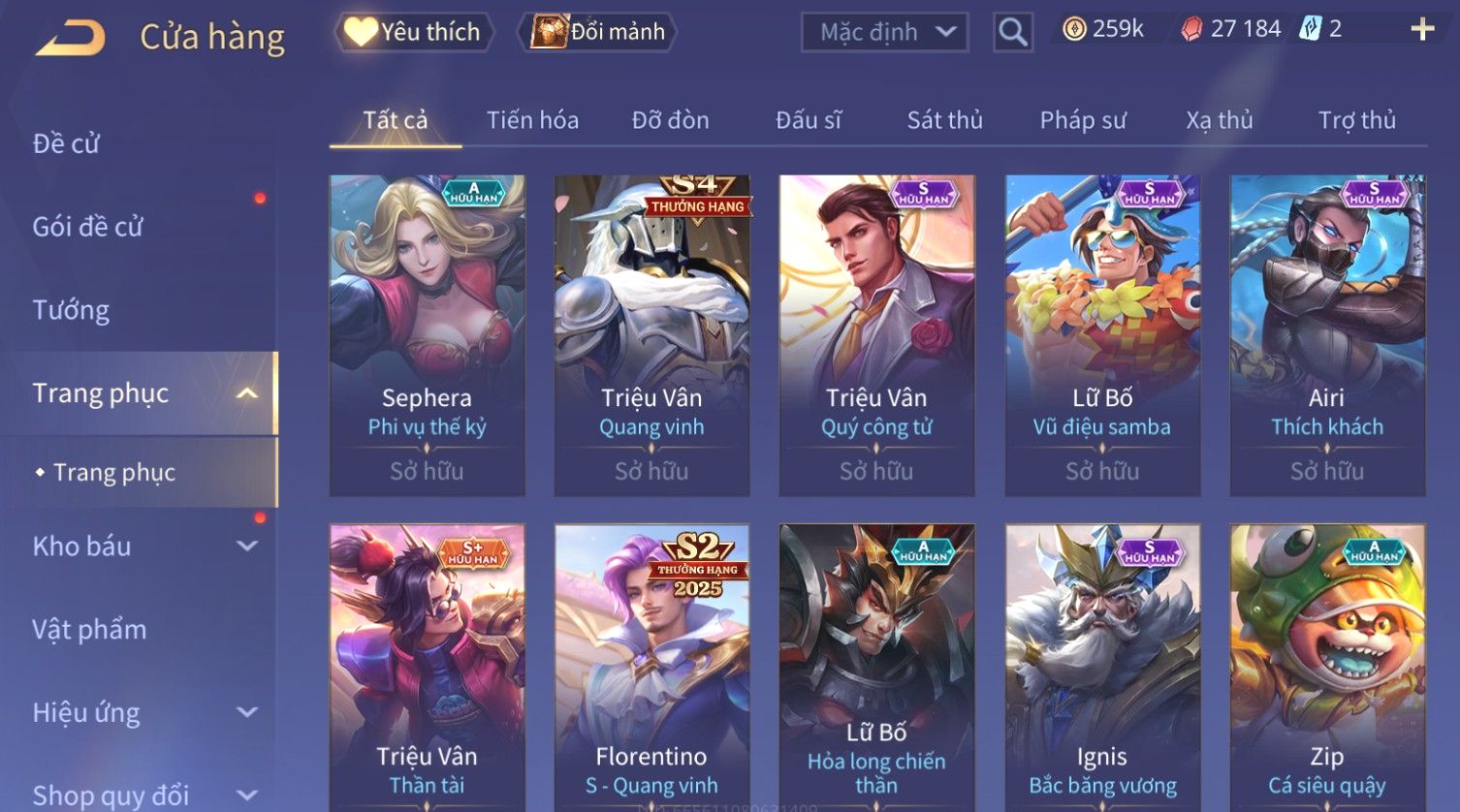Select Sephera Phi vụ thế kỷ skin

pos(427,335)
